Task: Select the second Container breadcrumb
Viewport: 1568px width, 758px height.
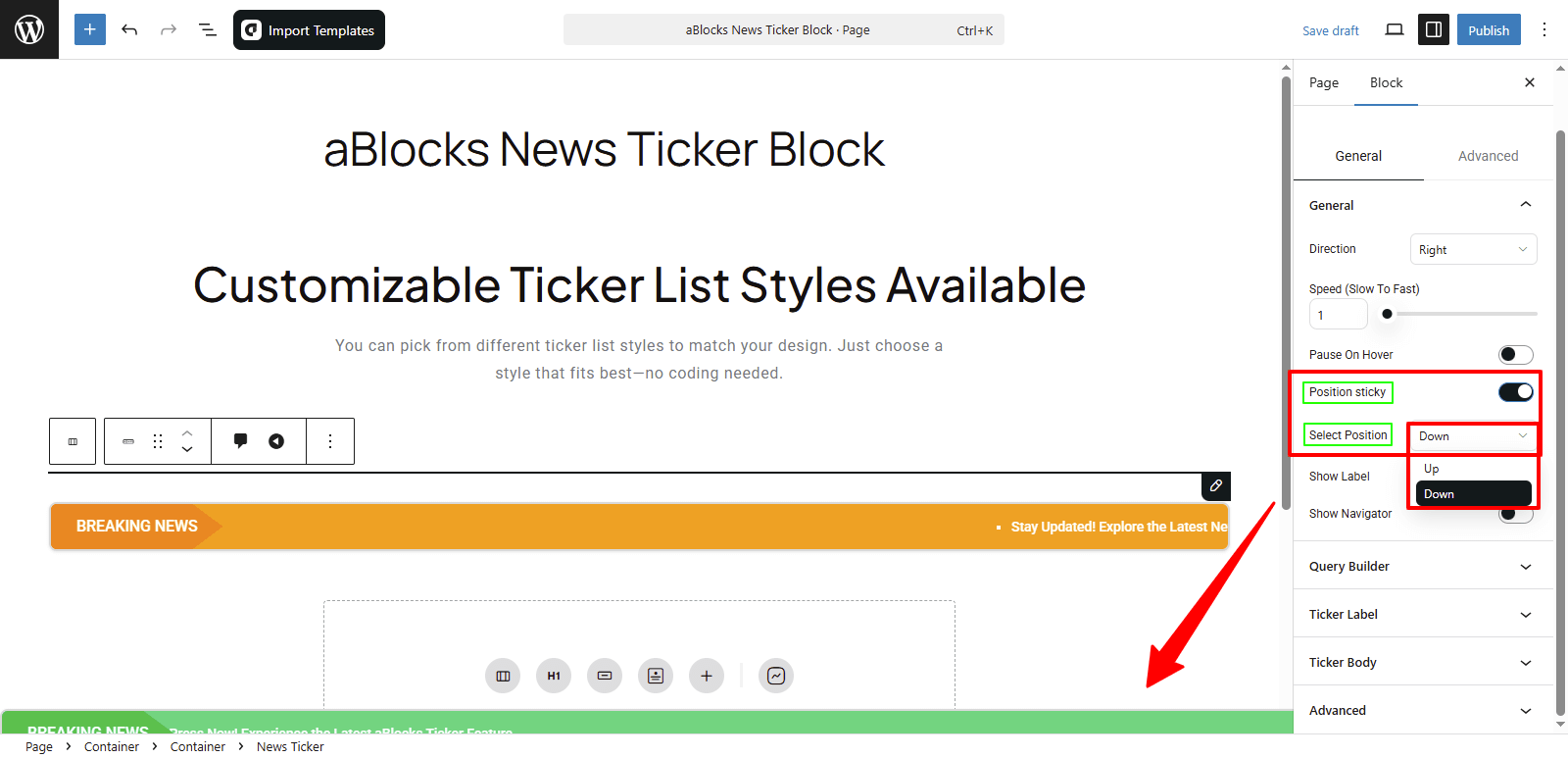Action: pos(198,746)
